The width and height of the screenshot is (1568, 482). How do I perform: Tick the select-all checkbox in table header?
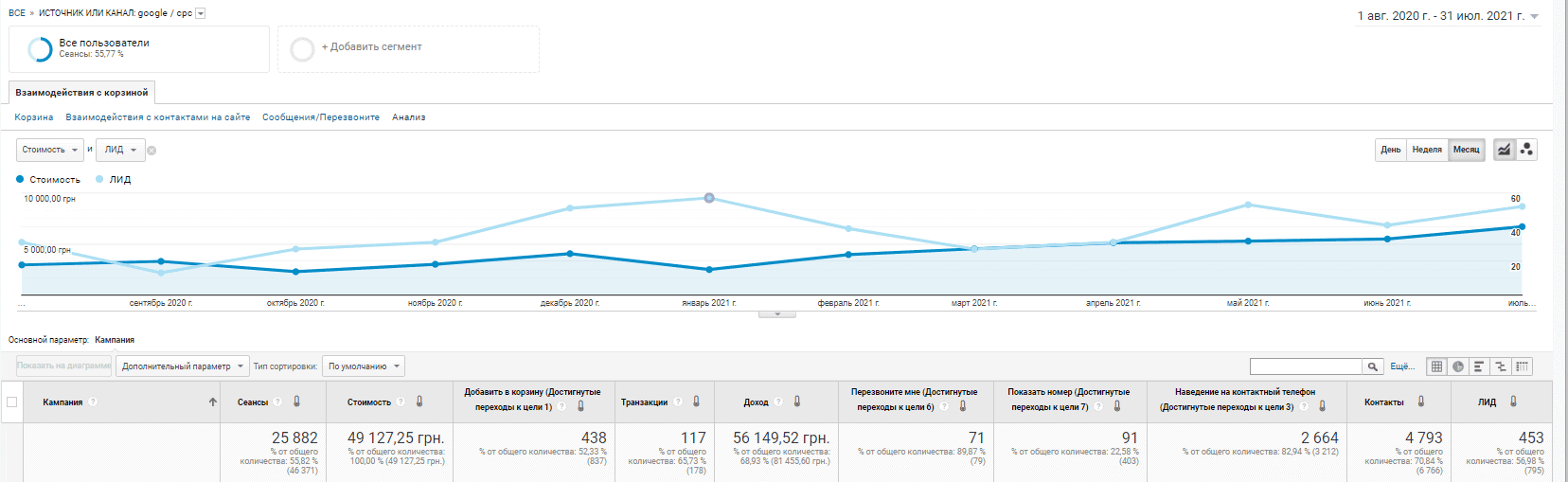point(12,402)
